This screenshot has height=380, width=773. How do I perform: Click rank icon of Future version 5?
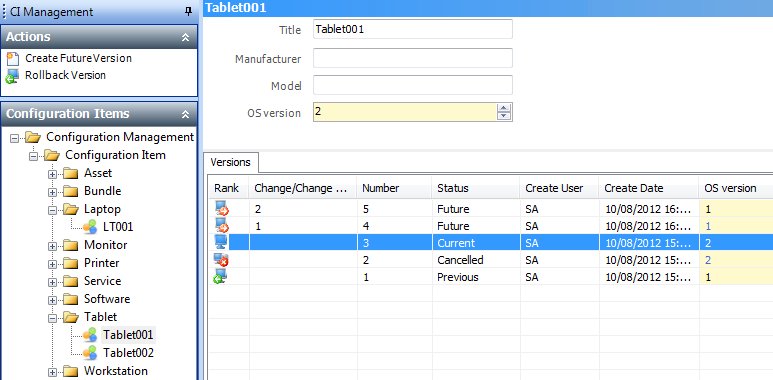tap(221, 209)
